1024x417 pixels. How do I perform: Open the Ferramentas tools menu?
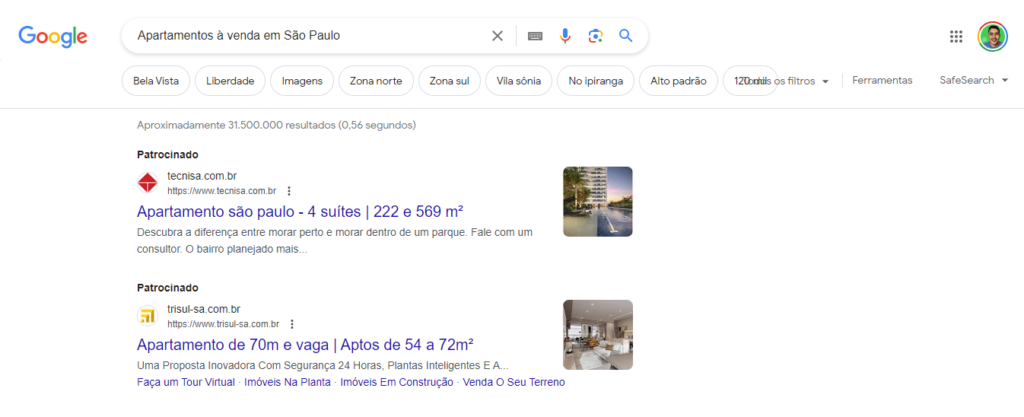click(x=882, y=80)
